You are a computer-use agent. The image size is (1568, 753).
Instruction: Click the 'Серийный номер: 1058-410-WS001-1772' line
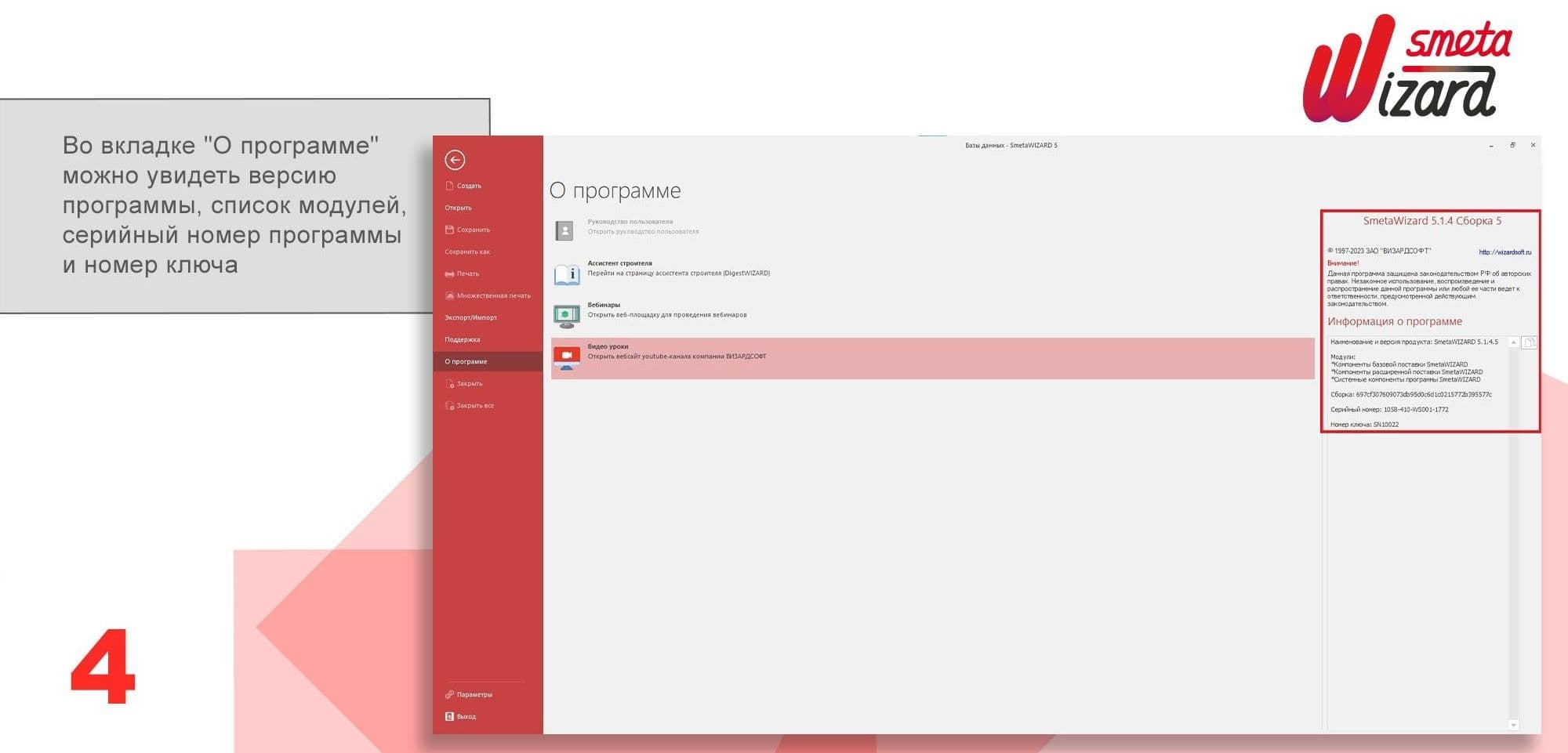(x=1389, y=409)
